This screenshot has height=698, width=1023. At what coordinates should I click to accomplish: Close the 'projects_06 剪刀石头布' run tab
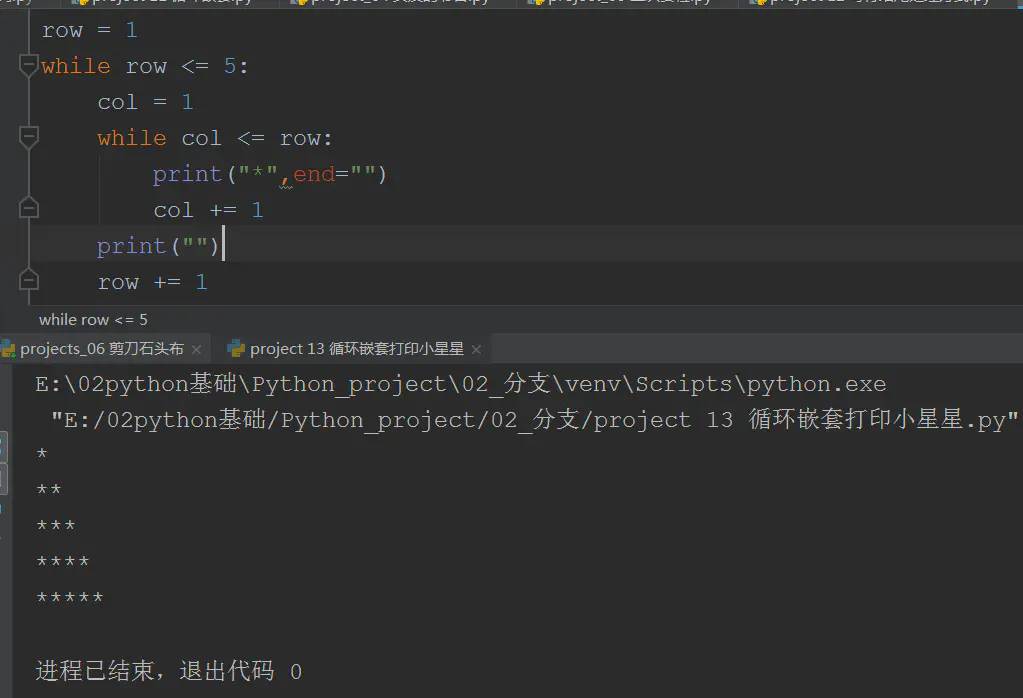coord(196,350)
